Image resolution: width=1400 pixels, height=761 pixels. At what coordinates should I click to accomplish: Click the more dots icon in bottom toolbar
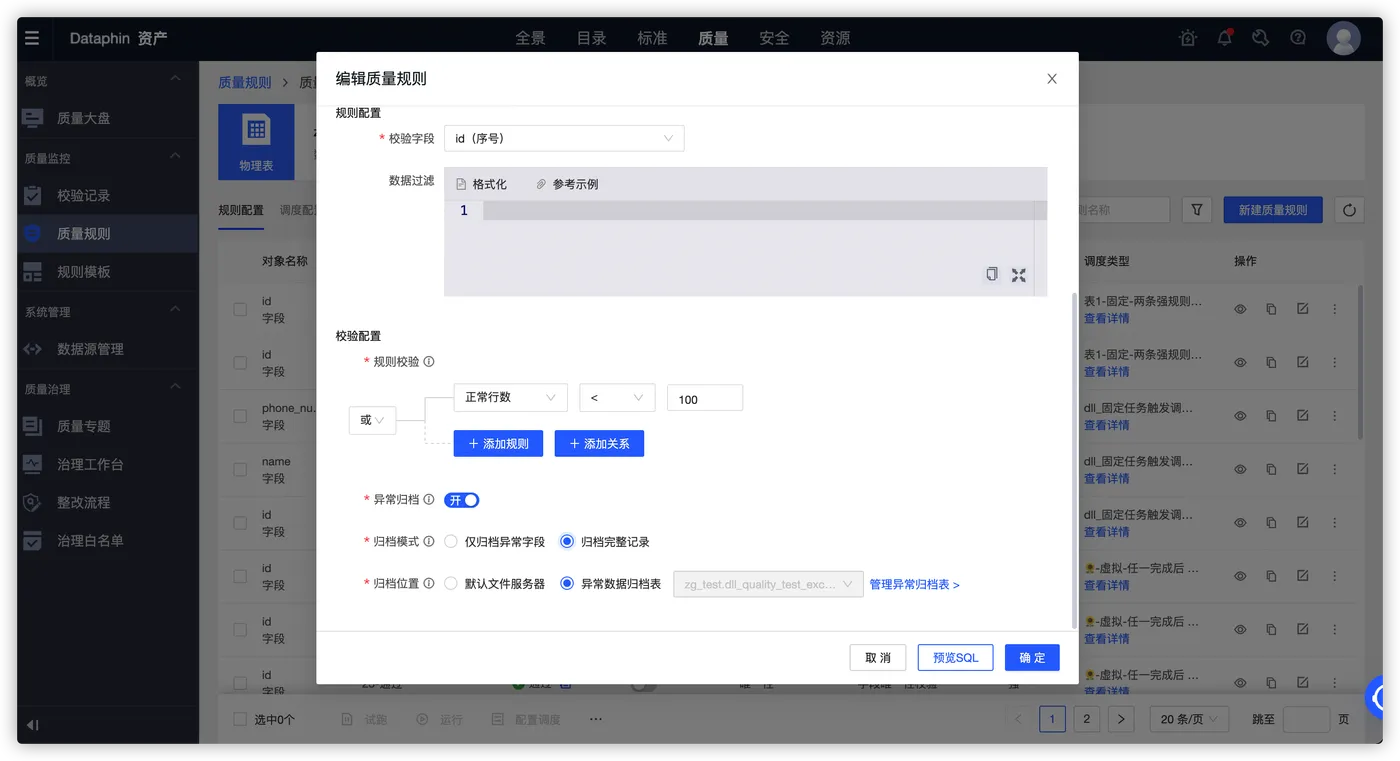[596, 719]
